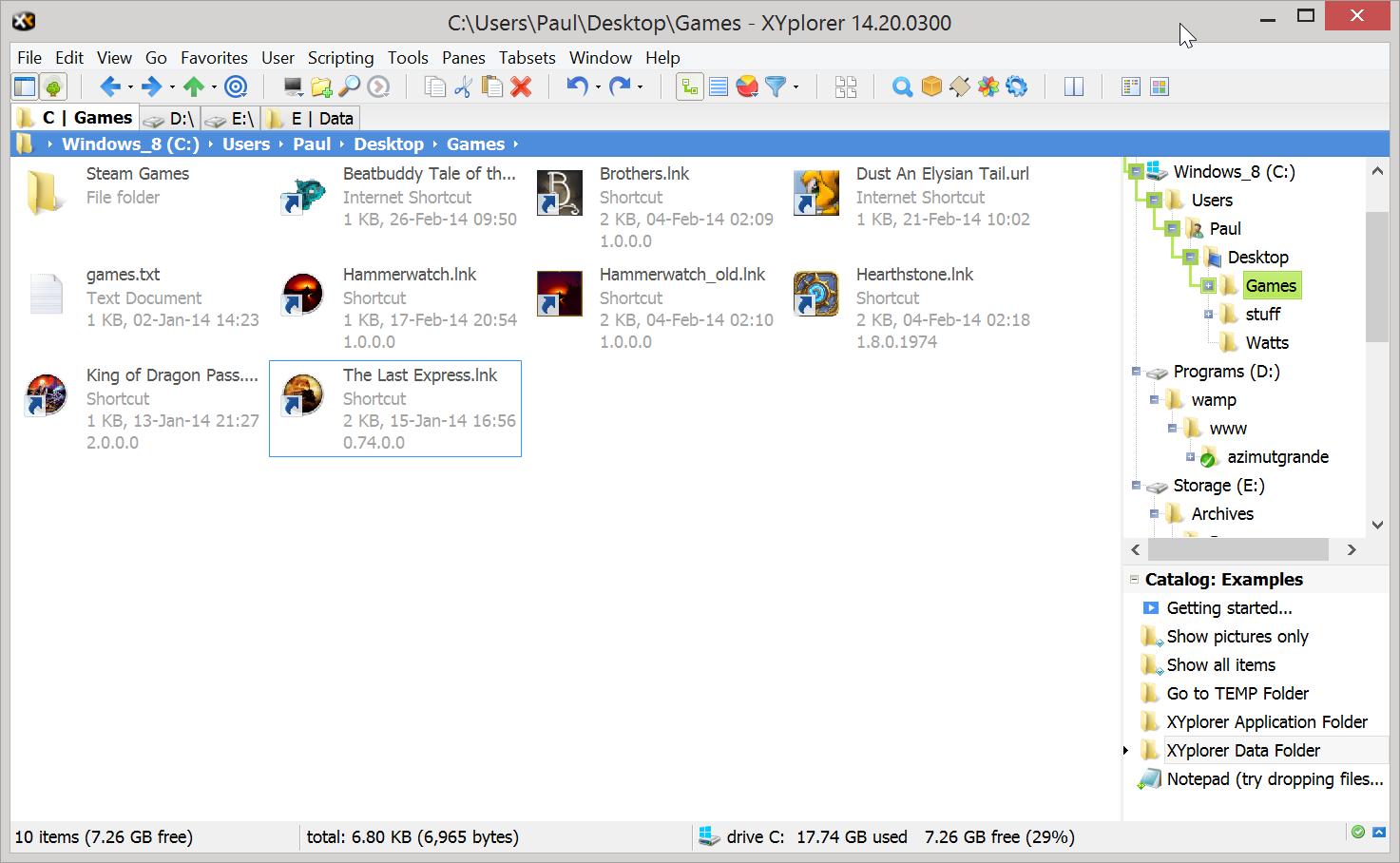Screen dimensions: 1400x863
Task: Collapse the Users folder in the tree
Action: [1153, 200]
